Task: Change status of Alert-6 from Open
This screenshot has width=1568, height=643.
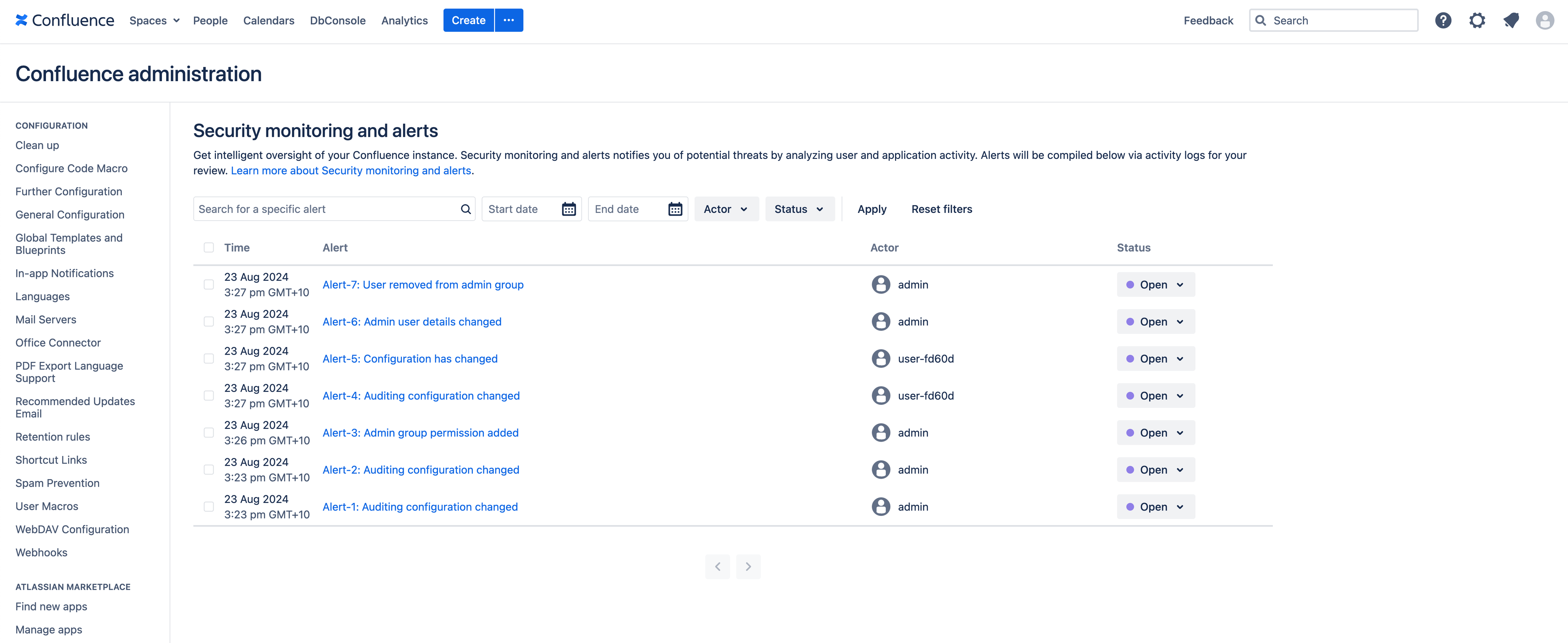Action: (x=1155, y=322)
